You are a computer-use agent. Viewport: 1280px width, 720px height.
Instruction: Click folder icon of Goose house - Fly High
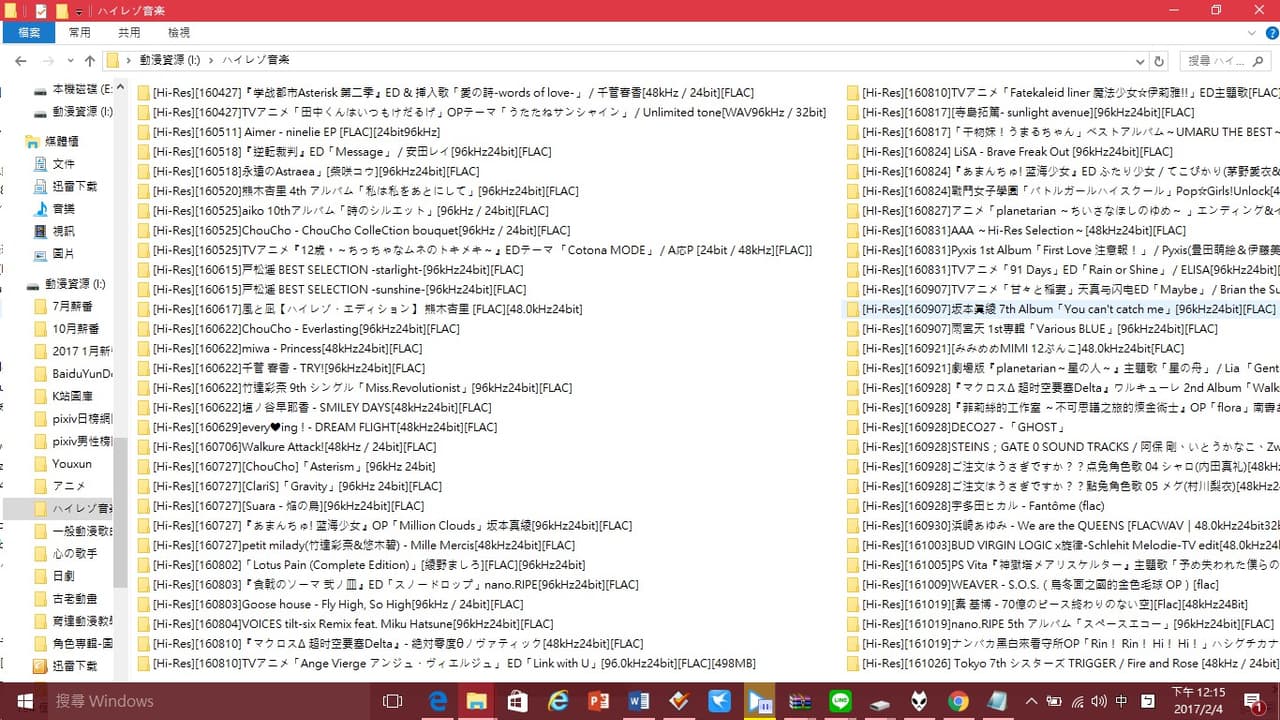(144, 604)
